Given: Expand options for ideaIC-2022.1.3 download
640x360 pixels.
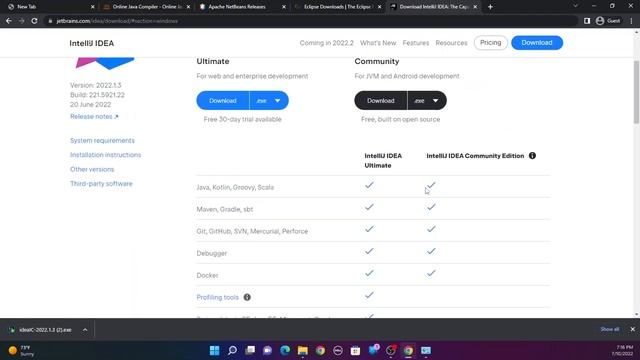Looking at the screenshot, I should pyautogui.click(x=85, y=329).
